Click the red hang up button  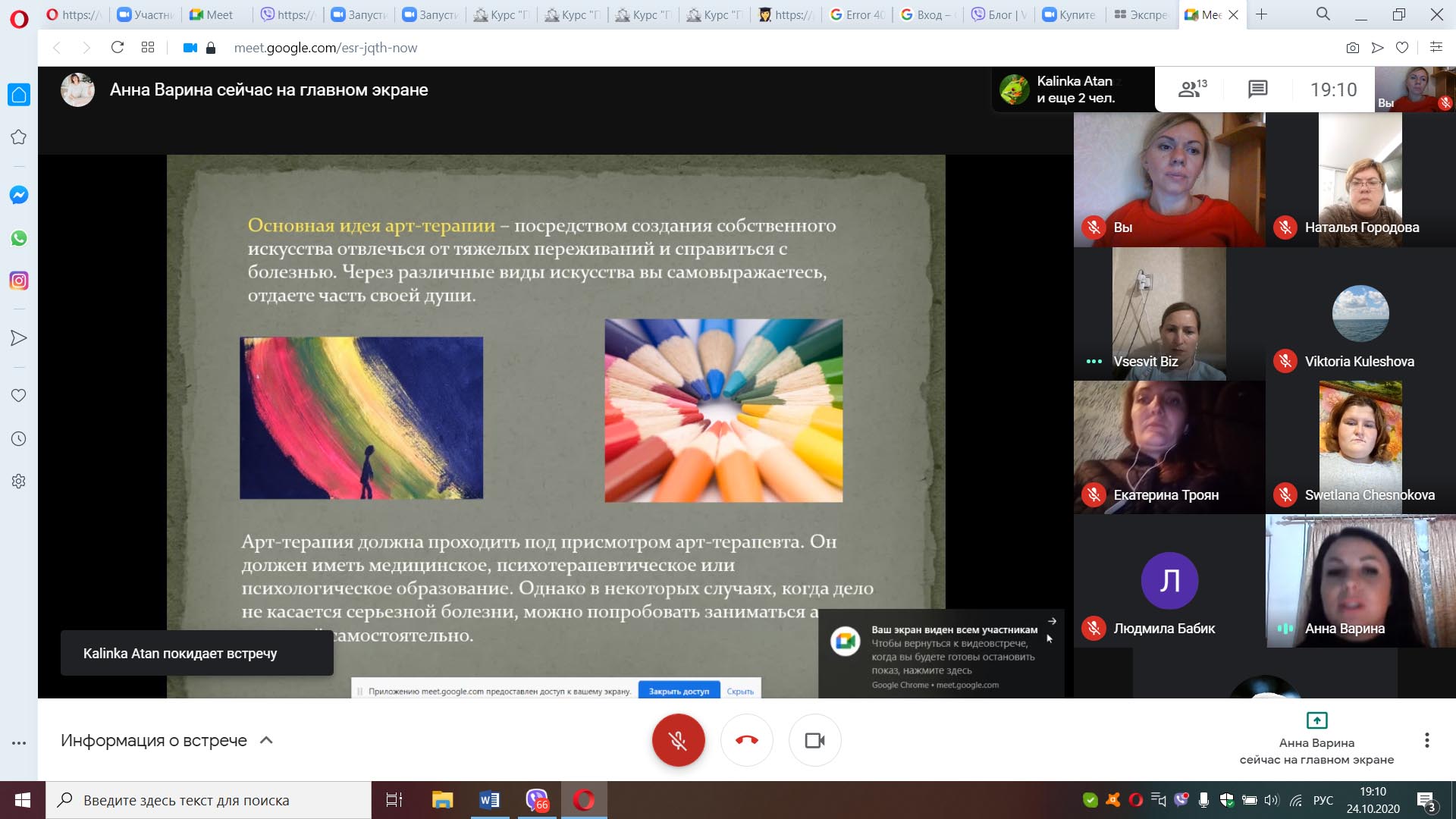(x=746, y=740)
